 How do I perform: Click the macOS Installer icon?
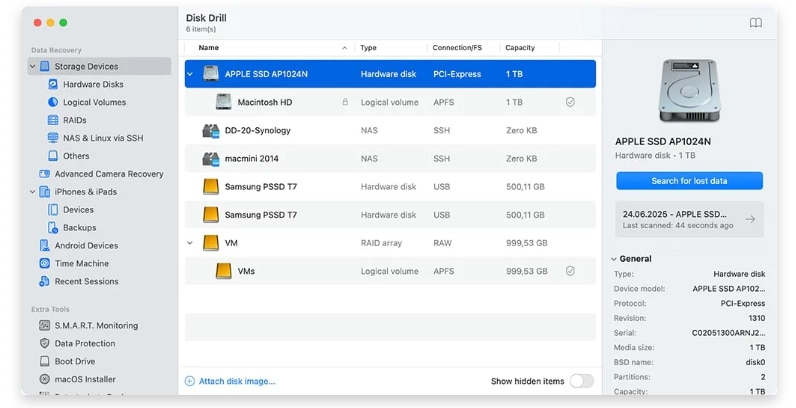click(x=45, y=379)
